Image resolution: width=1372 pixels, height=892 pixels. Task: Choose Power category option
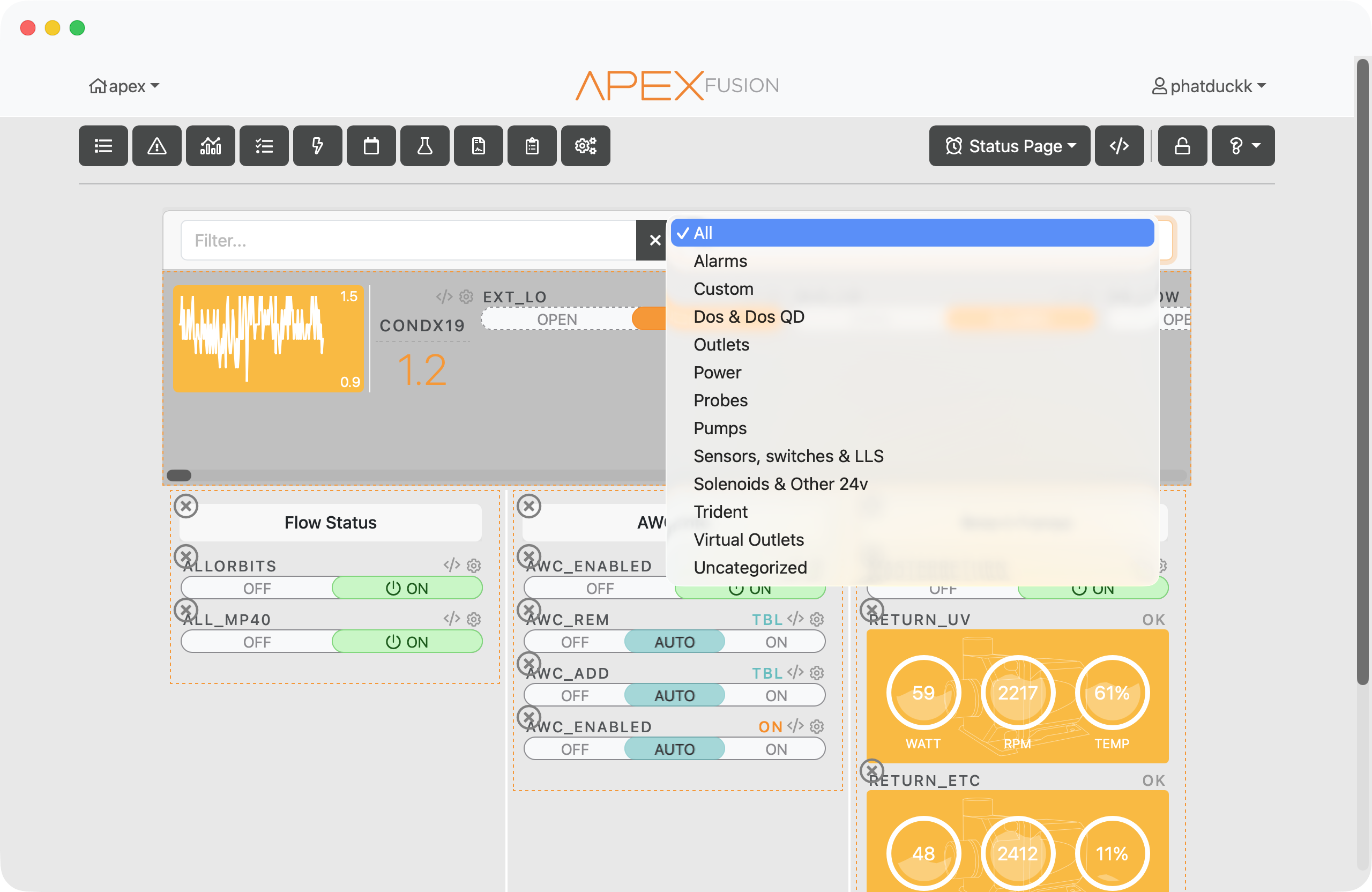point(913,373)
